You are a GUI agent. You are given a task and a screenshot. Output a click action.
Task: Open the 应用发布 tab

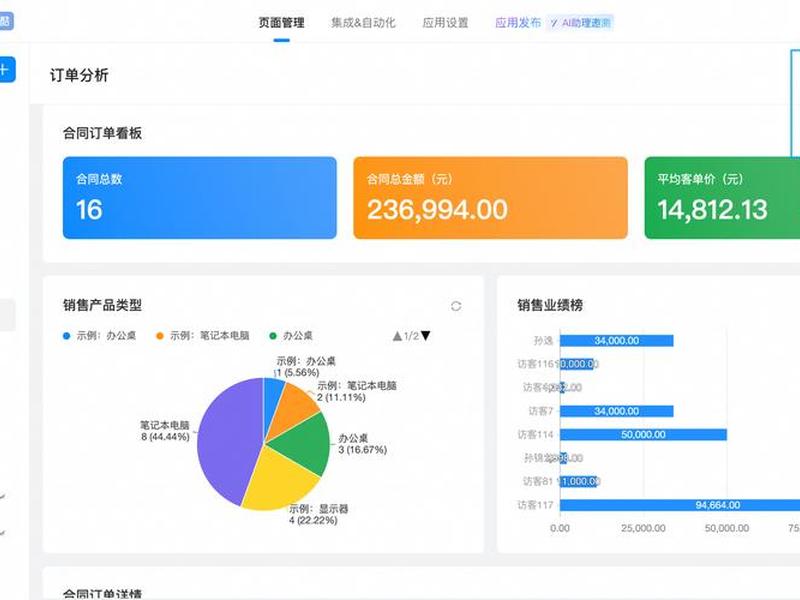[518, 22]
